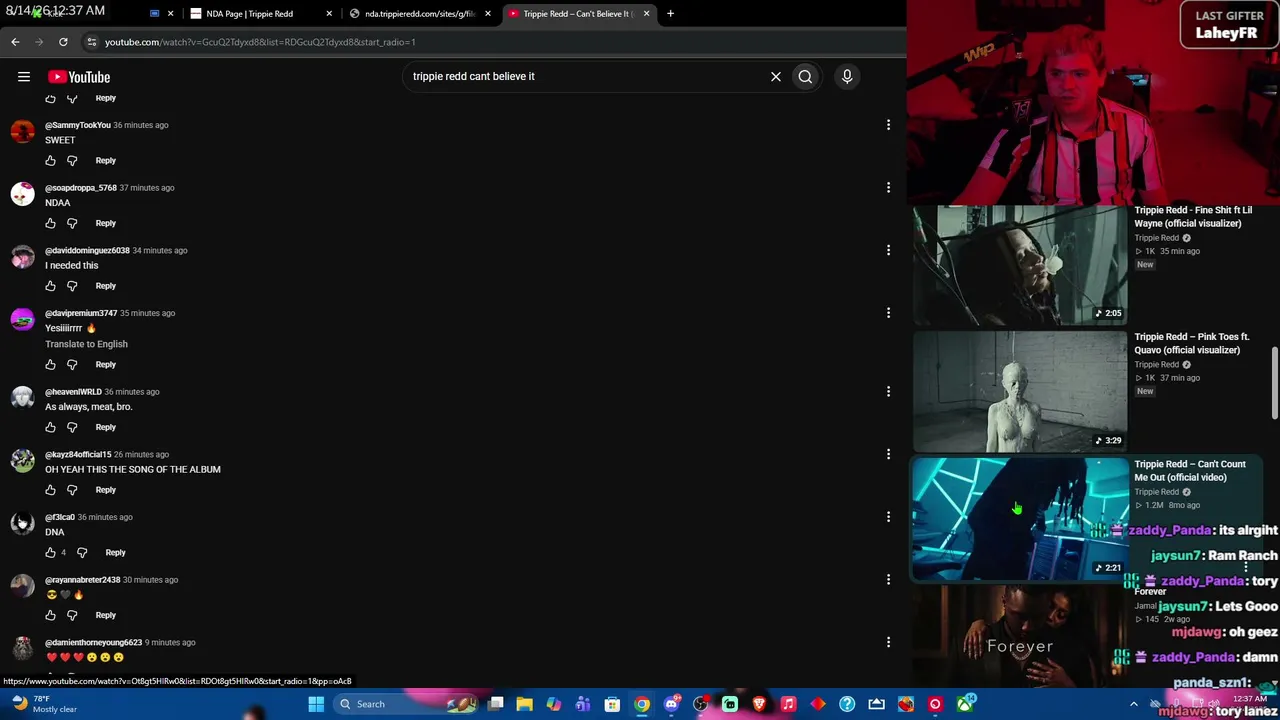Close the nda.trippieredd.com tab
The height and width of the screenshot is (720, 1280).
coord(488,14)
